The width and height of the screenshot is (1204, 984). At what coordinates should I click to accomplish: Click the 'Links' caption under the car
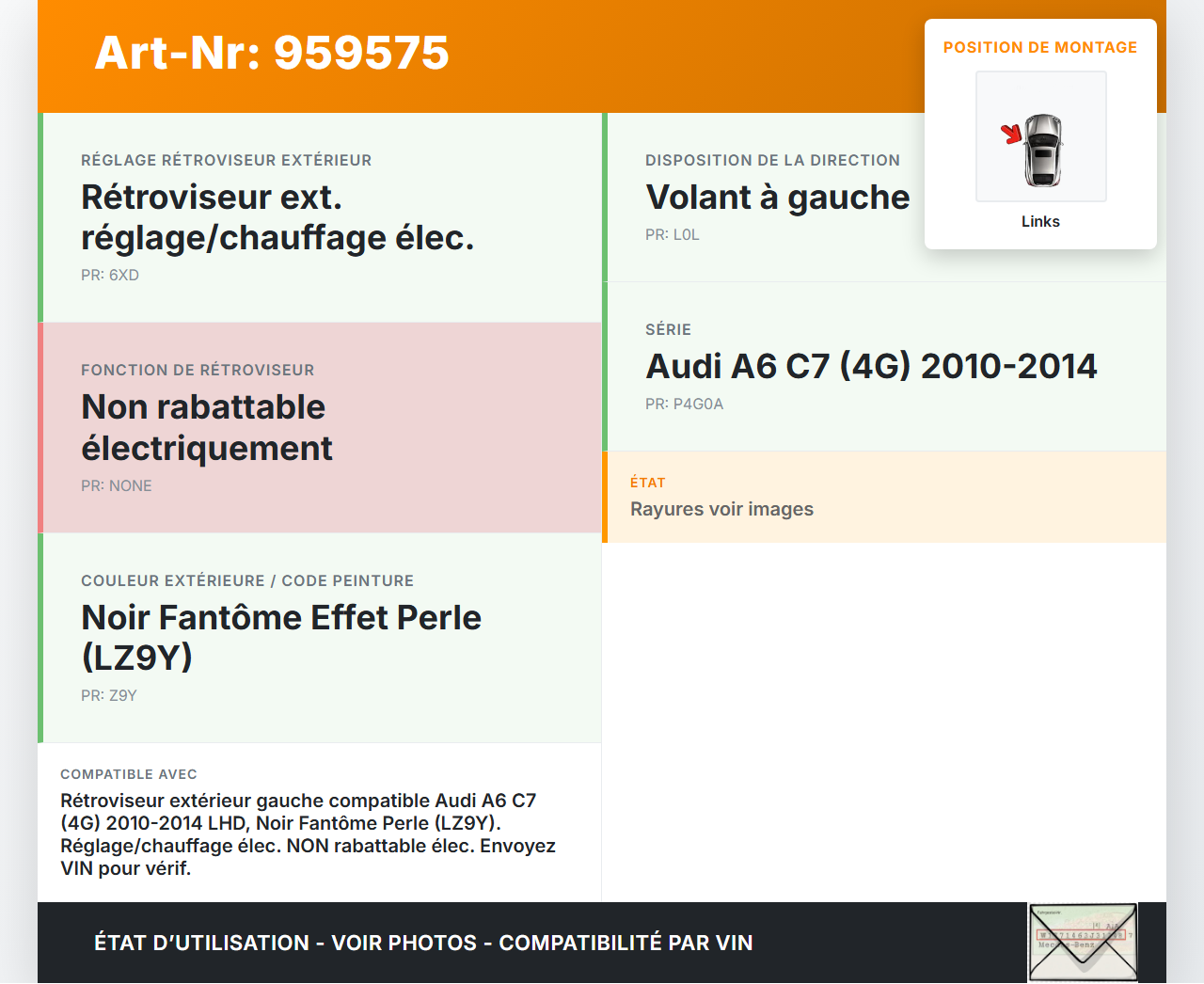[1040, 221]
